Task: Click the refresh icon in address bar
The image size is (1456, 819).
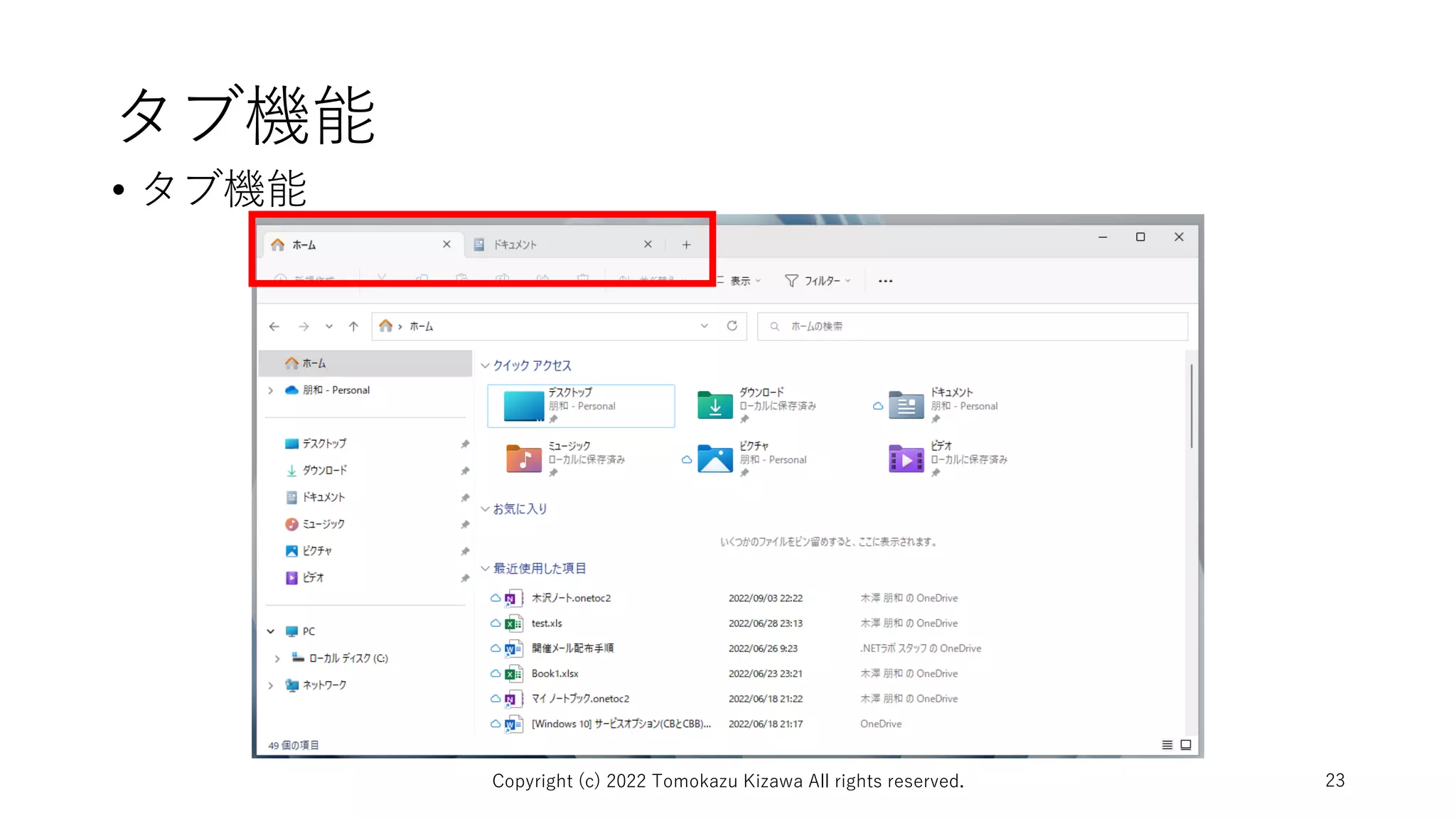Action: point(732,326)
